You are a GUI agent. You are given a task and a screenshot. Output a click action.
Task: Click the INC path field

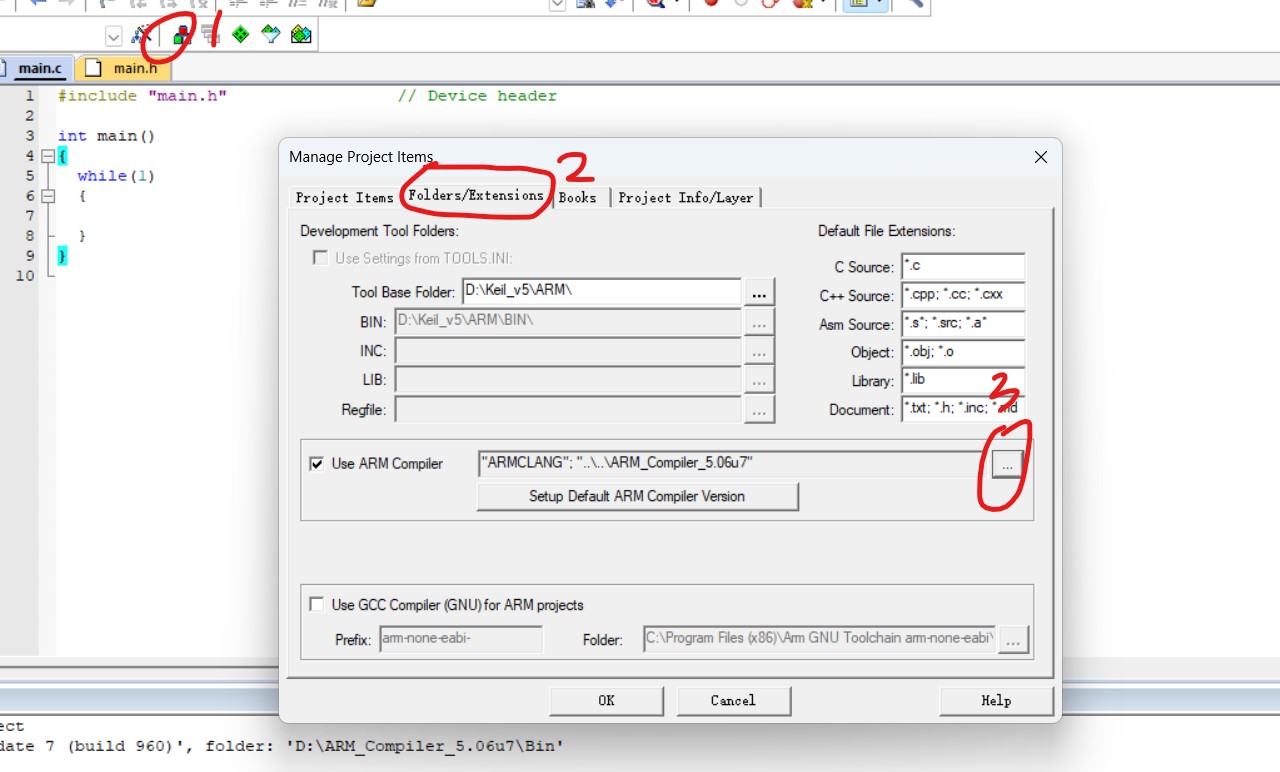click(568, 350)
